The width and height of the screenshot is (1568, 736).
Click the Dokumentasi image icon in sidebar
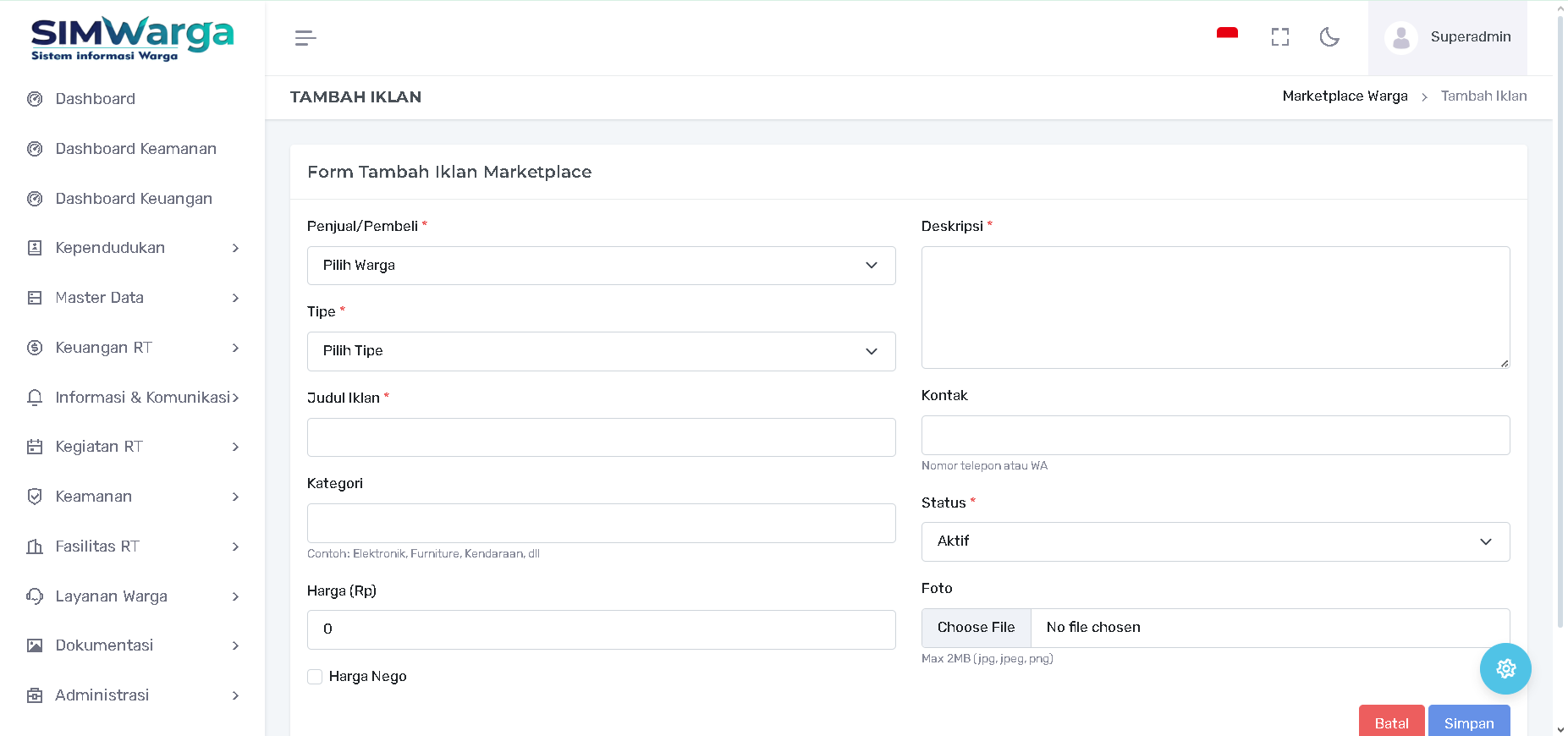pyautogui.click(x=35, y=645)
